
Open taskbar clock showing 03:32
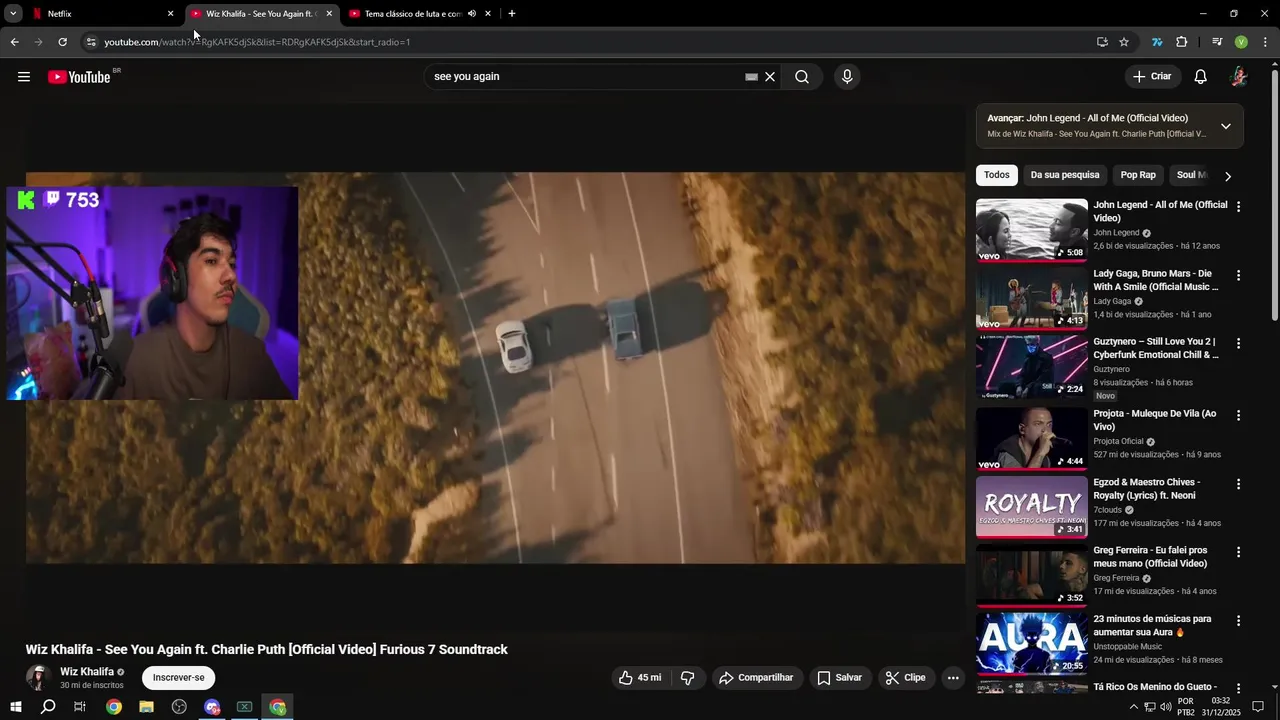click(x=1221, y=707)
